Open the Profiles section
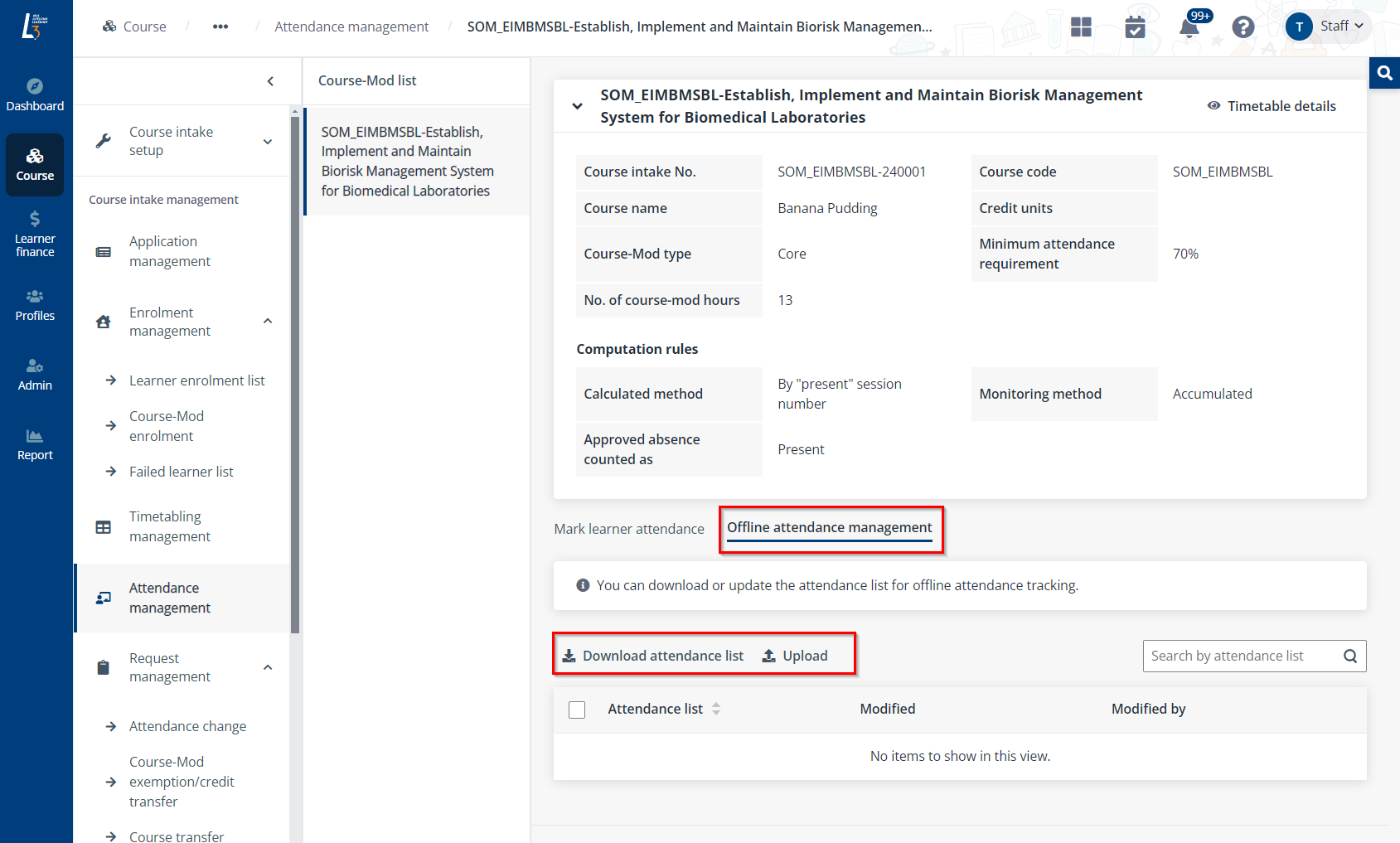 [35, 304]
